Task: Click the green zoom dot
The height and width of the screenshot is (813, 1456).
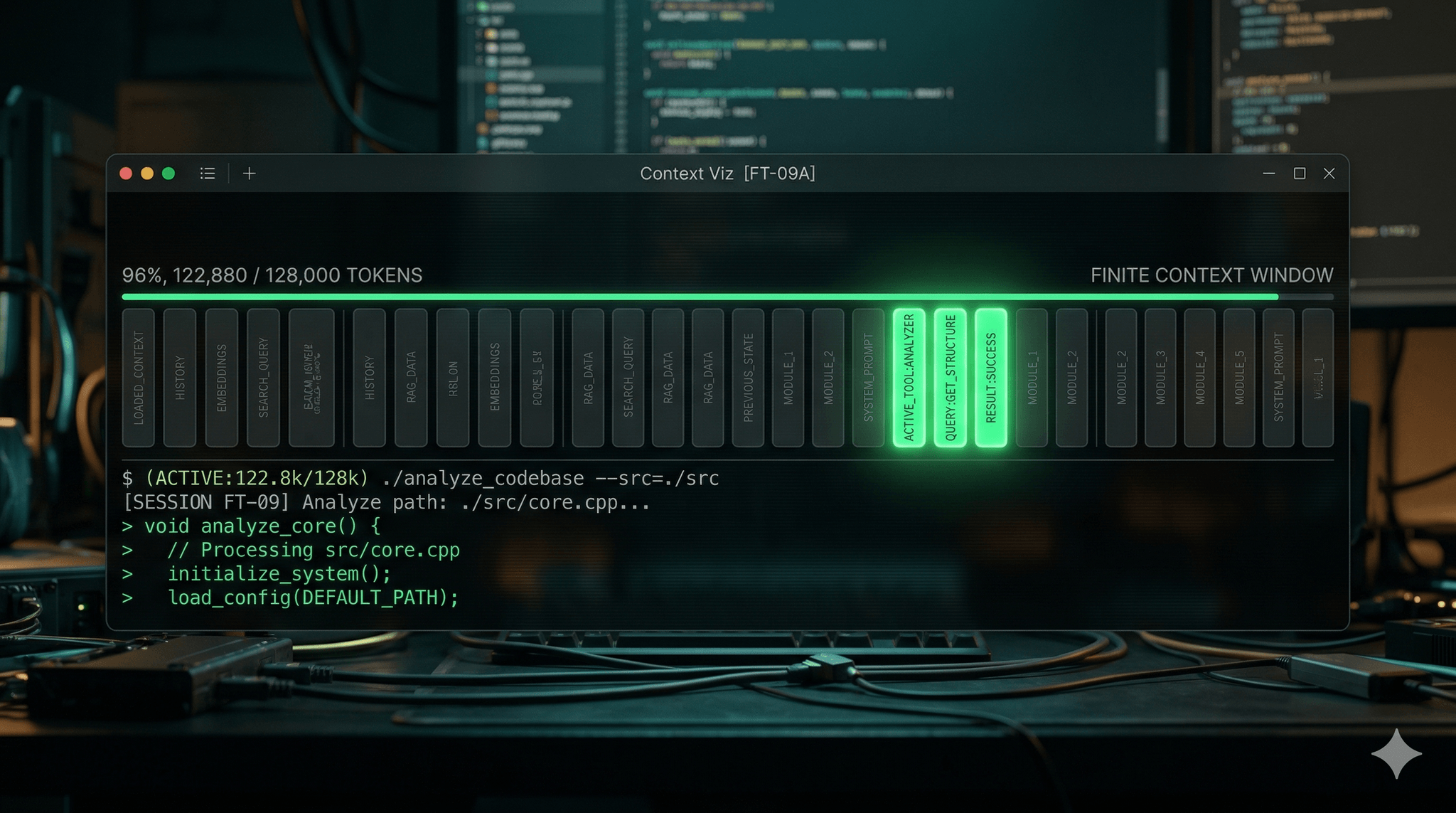Action: [x=168, y=174]
